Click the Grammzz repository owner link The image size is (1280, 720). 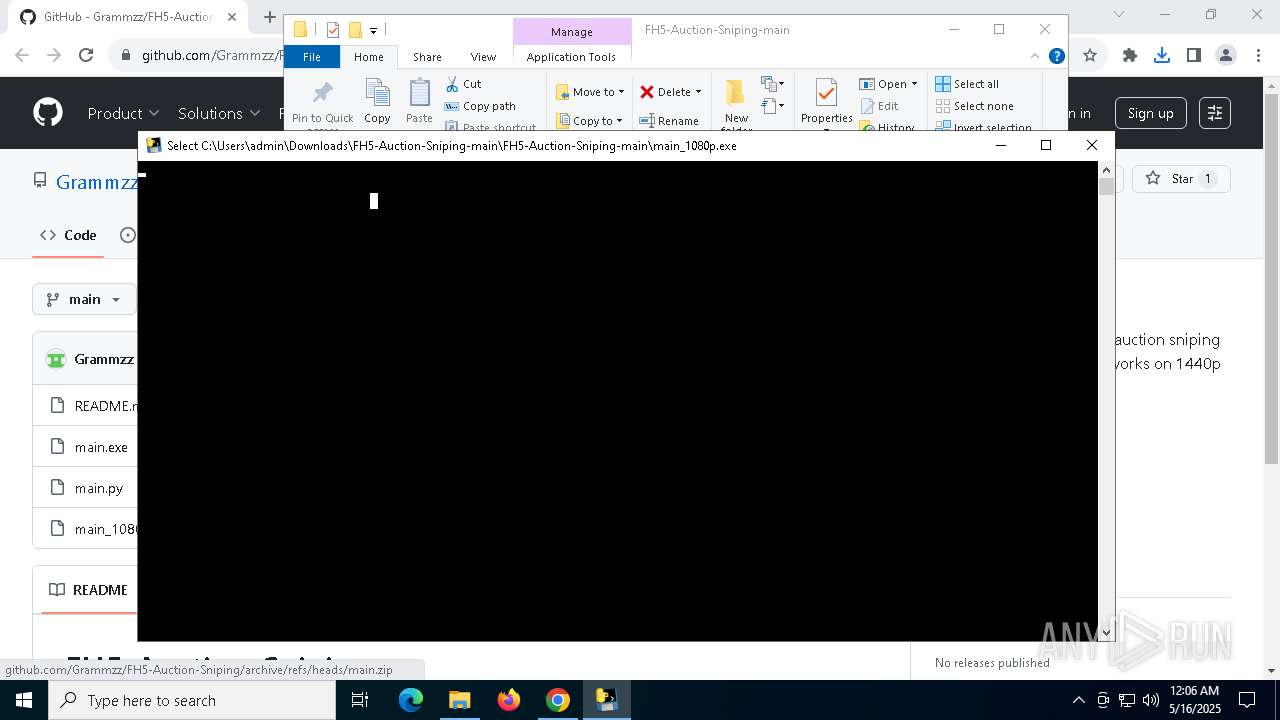coord(97,182)
